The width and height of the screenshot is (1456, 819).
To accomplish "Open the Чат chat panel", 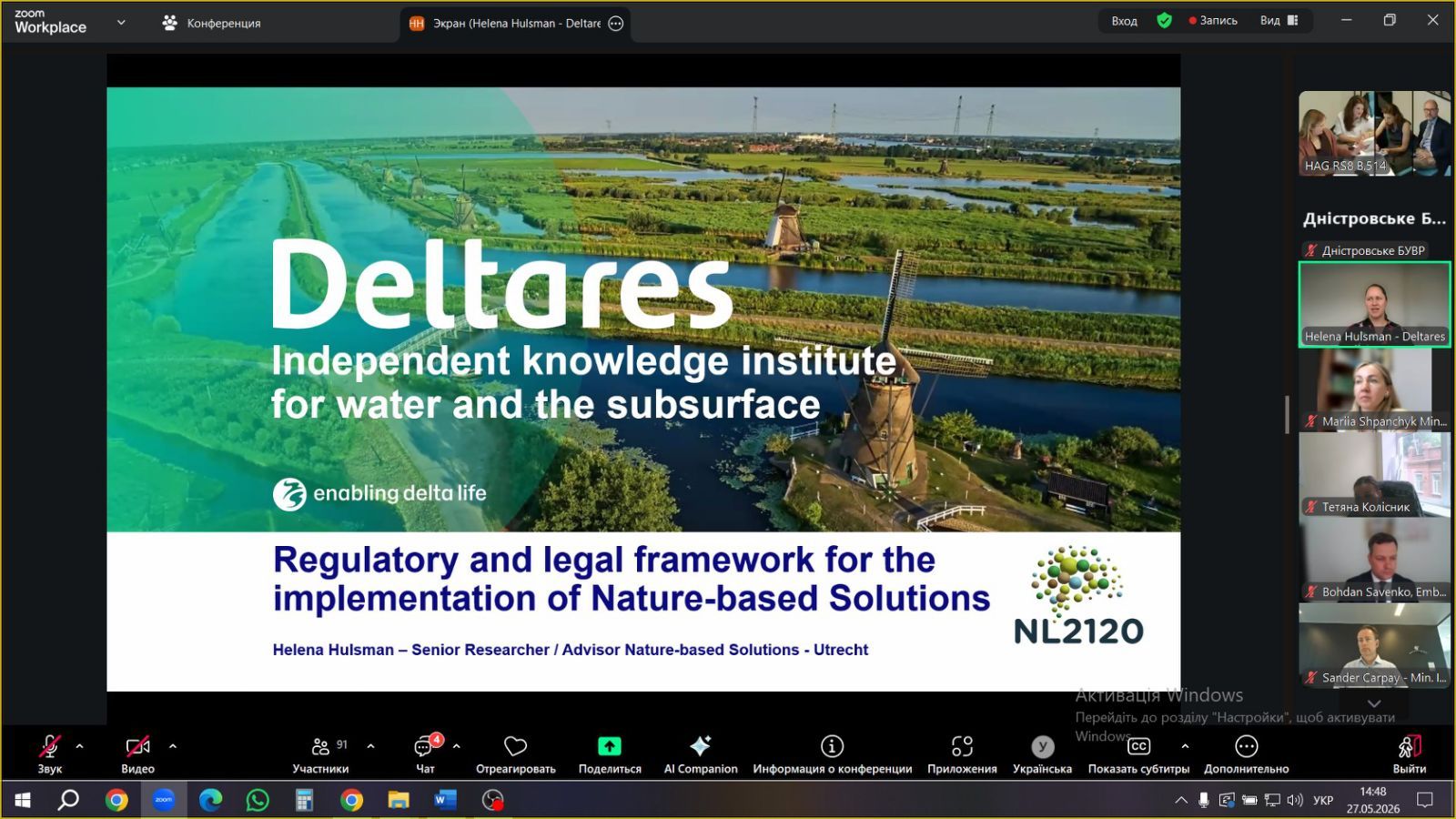I will [x=425, y=753].
